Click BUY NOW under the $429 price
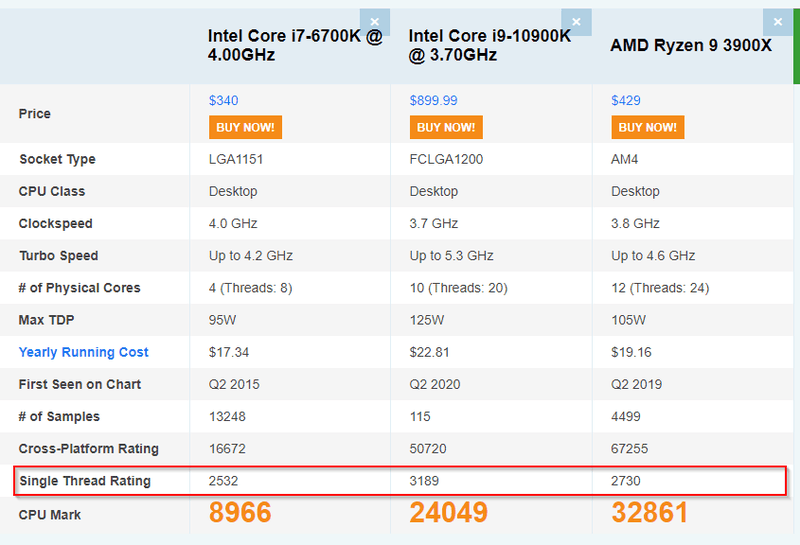 647,127
